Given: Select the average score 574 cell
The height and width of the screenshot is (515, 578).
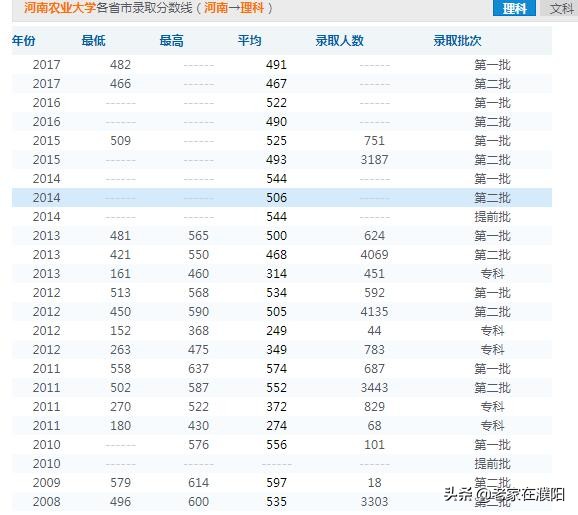Looking at the screenshot, I should tap(276, 369).
